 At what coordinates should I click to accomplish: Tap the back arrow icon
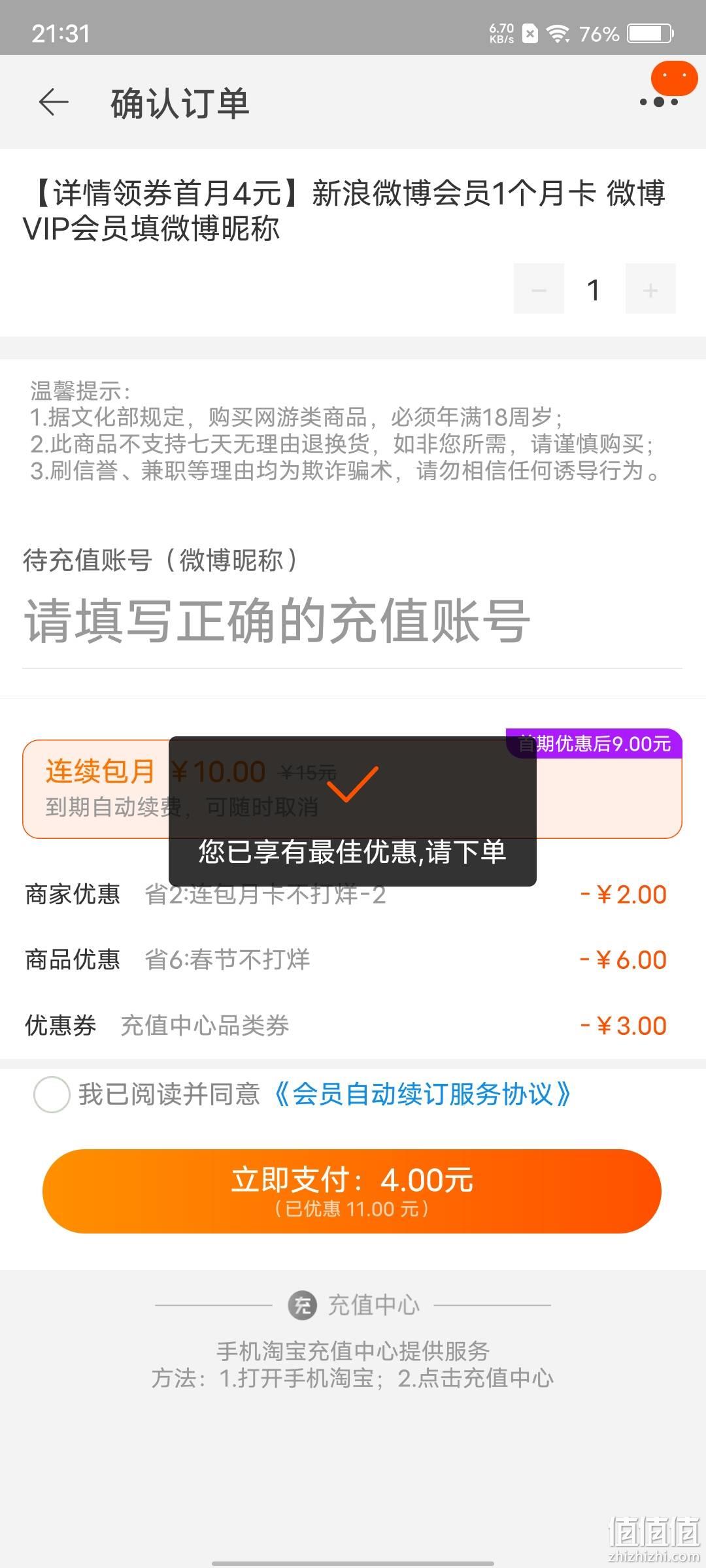pyautogui.click(x=54, y=103)
